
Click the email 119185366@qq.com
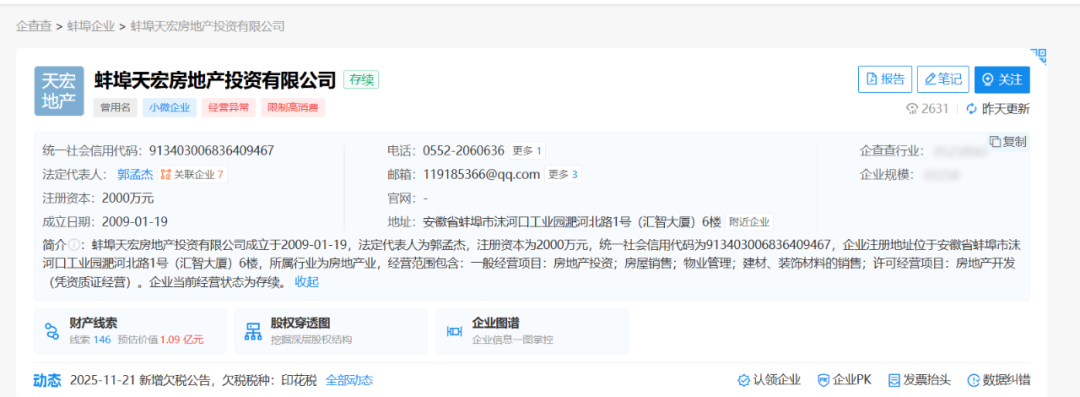pyautogui.click(x=481, y=174)
